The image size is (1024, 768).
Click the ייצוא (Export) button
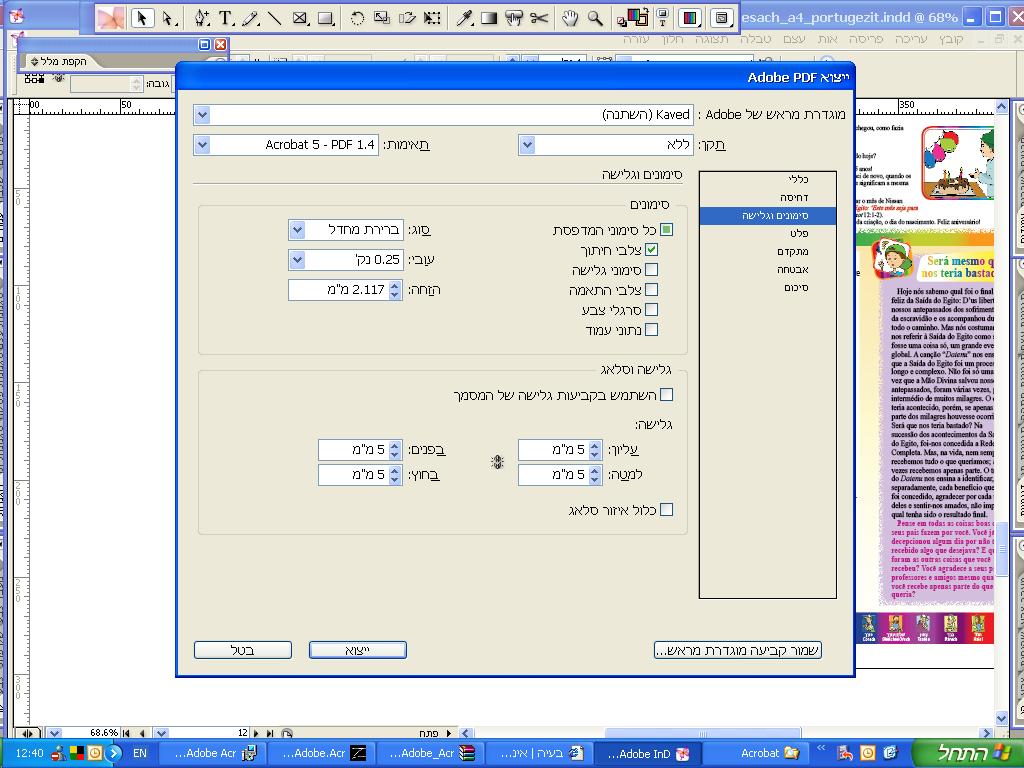[357, 650]
